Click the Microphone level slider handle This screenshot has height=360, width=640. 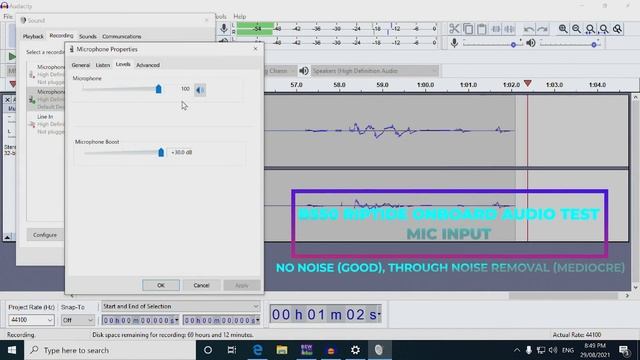point(158,89)
